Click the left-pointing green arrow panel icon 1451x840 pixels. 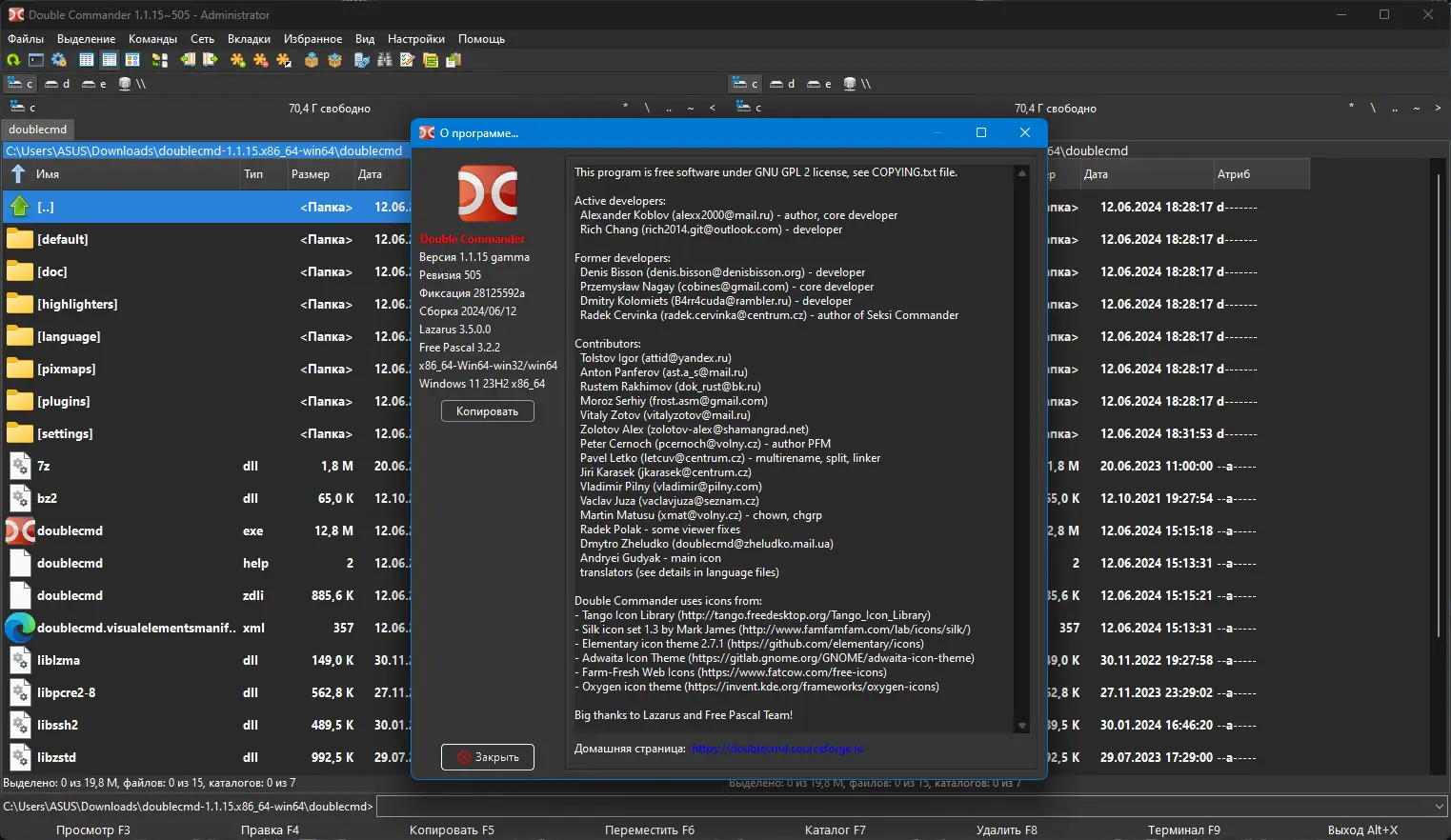click(x=188, y=60)
